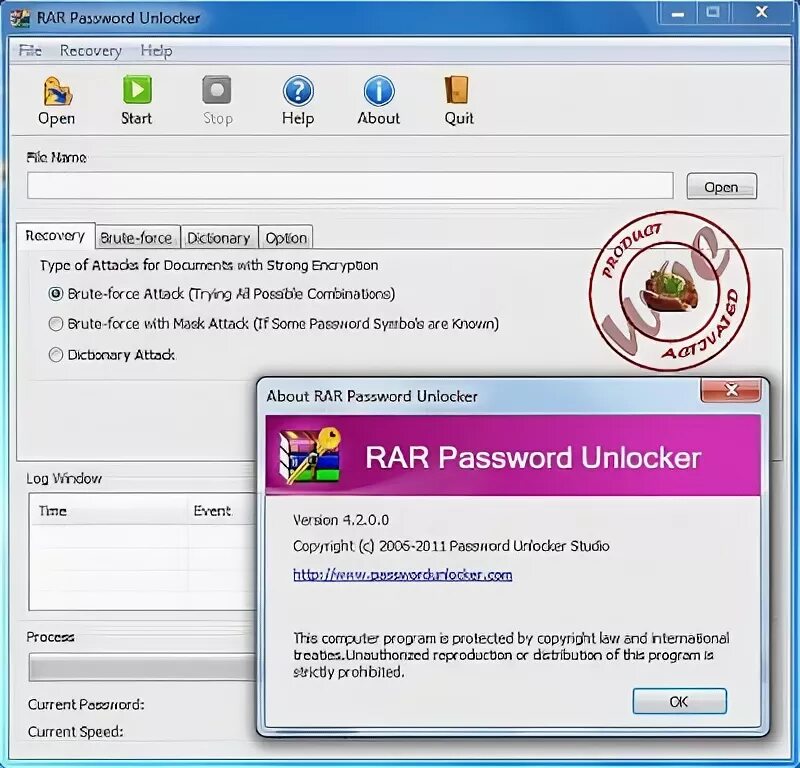Close the About RAR Password Unlocker dialog
800x768 pixels.
[731, 390]
